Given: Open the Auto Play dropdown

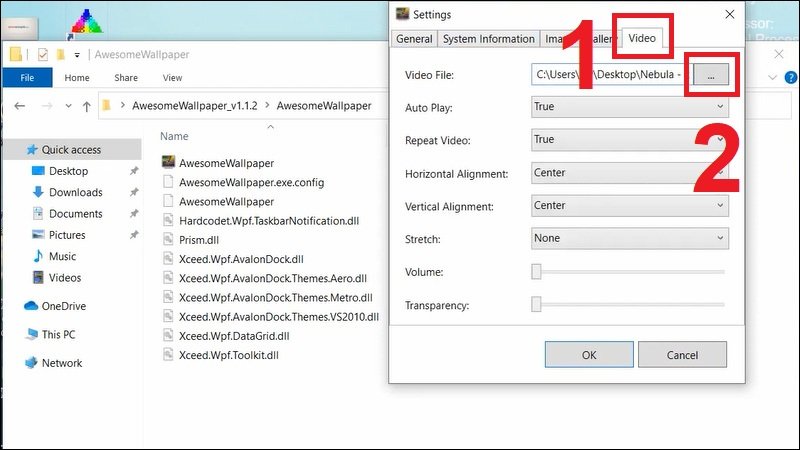Looking at the screenshot, I should click(x=629, y=107).
